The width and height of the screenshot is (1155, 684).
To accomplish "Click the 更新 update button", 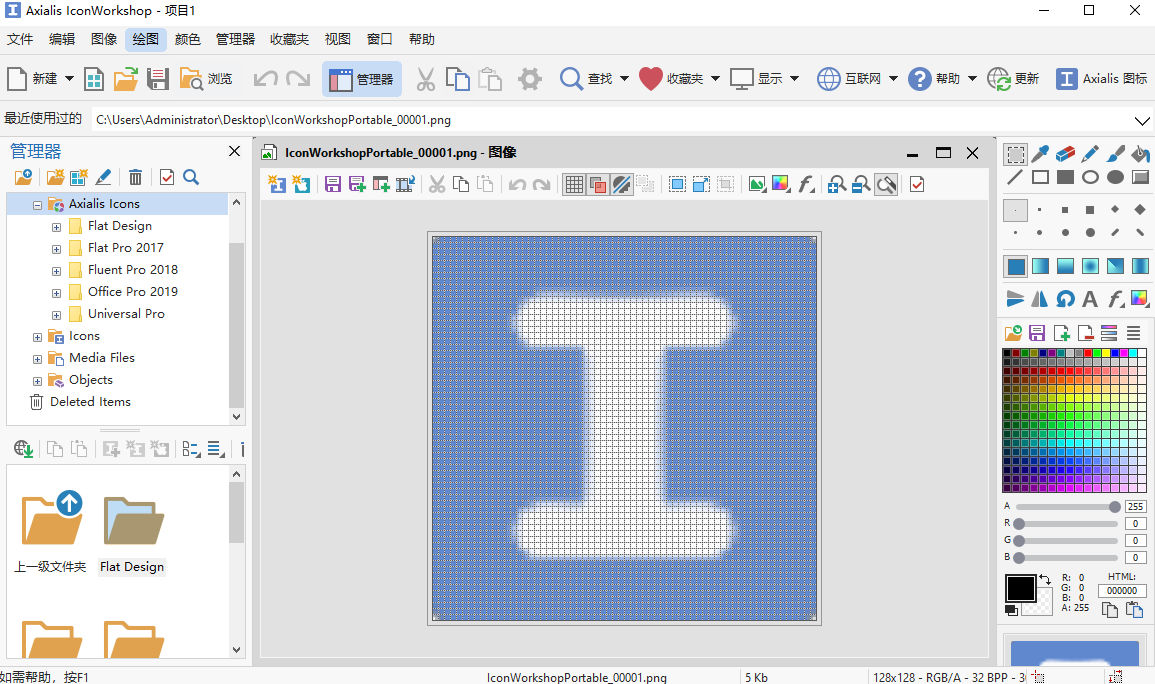I will [1013, 79].
